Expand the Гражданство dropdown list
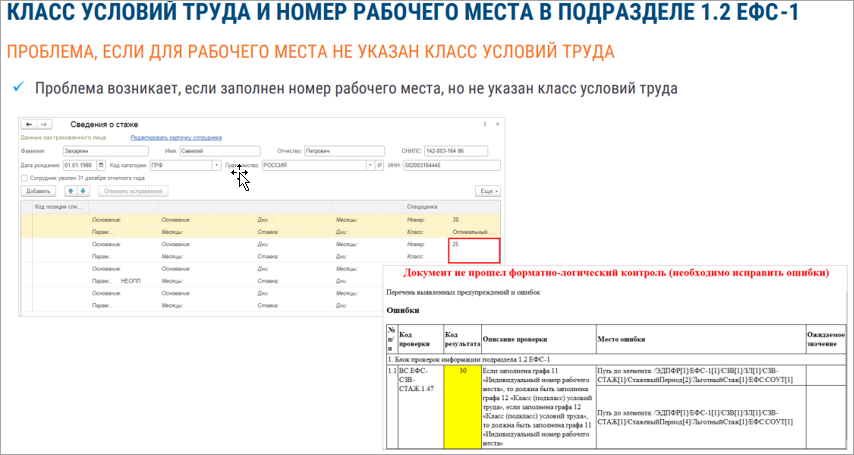The height and width of the screenshot is (455, 854). (x=371, y=165)
